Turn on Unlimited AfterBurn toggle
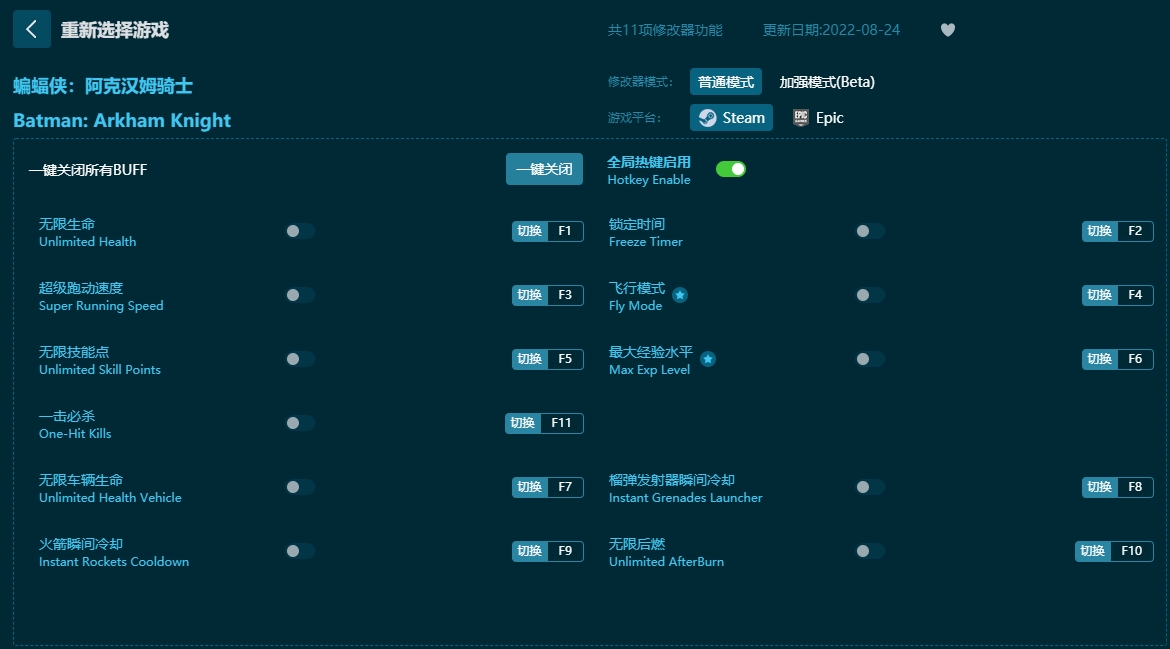 click(x=870, y=551)
